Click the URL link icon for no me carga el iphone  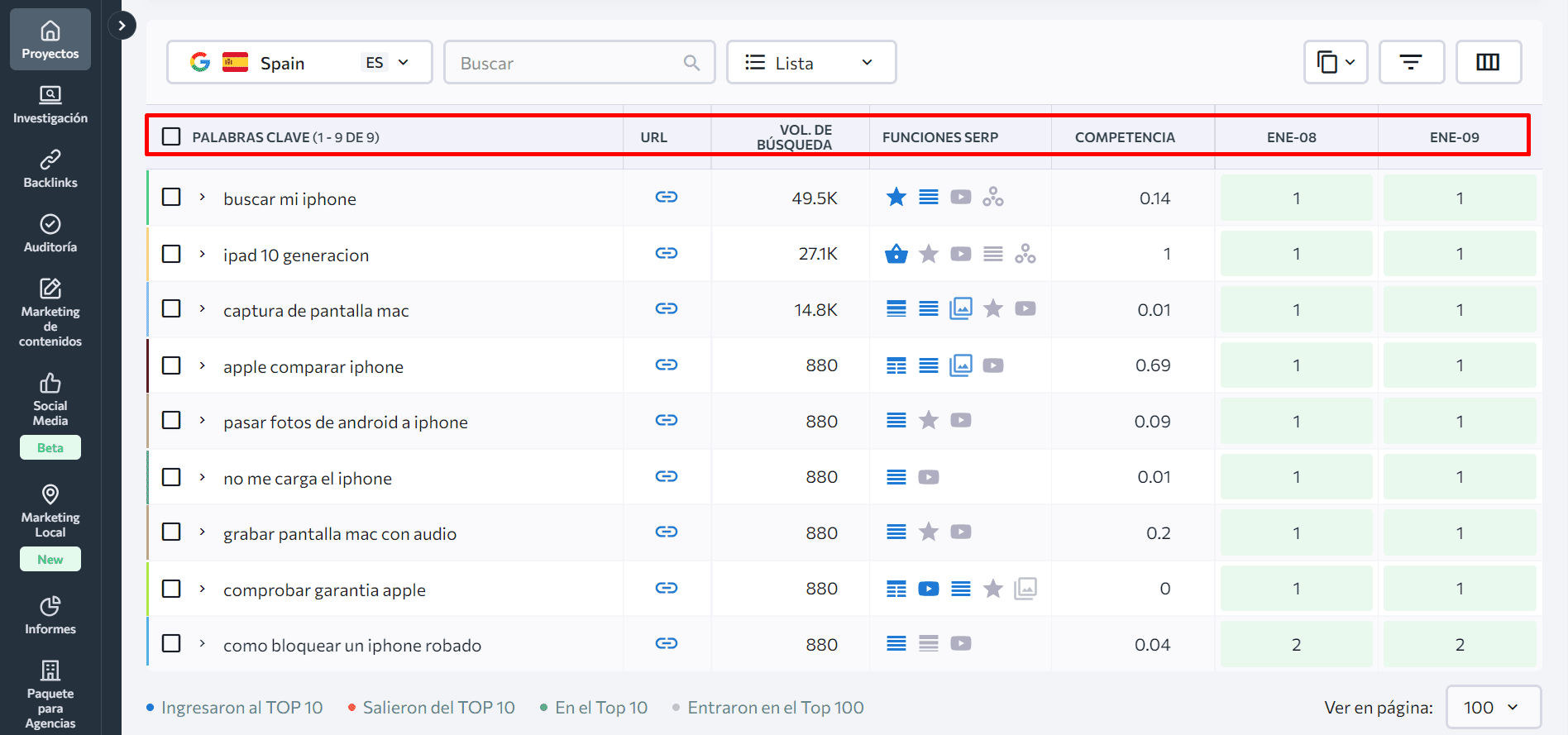point(667,476)
